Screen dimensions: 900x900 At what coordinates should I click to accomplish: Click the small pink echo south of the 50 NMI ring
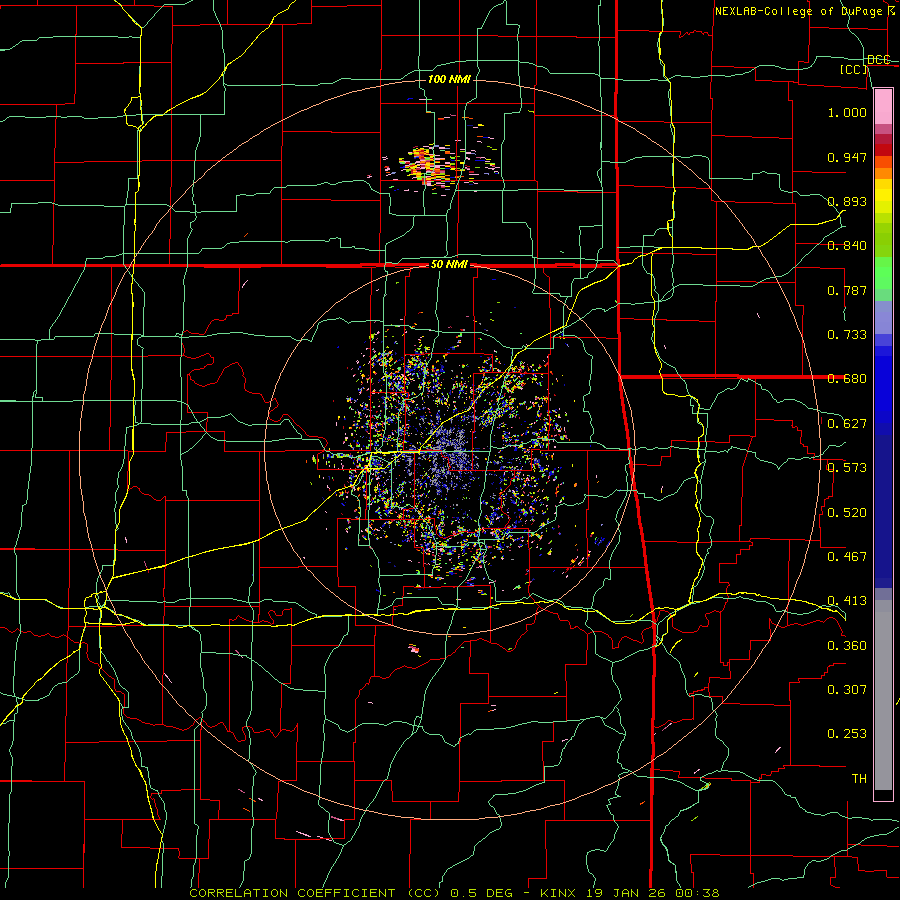pyautogui.click(x=414, y=650)
